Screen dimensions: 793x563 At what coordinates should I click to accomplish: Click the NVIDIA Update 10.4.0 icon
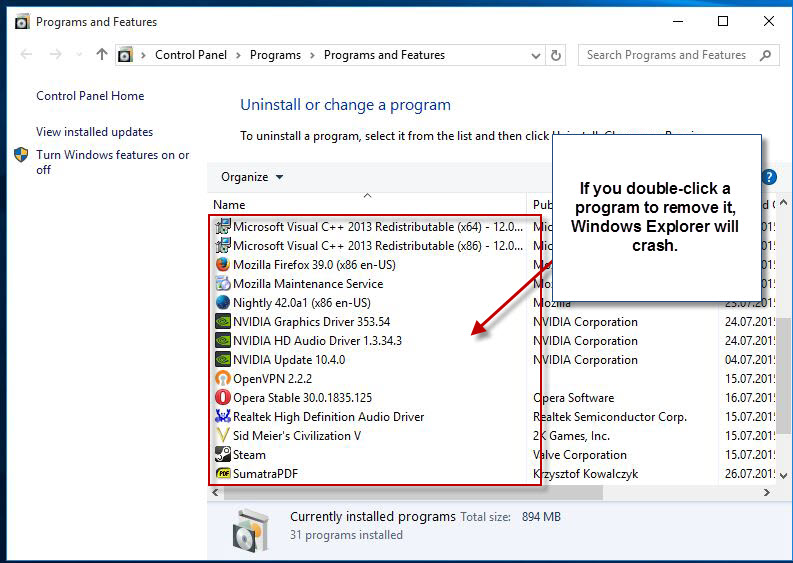[223, 360]
